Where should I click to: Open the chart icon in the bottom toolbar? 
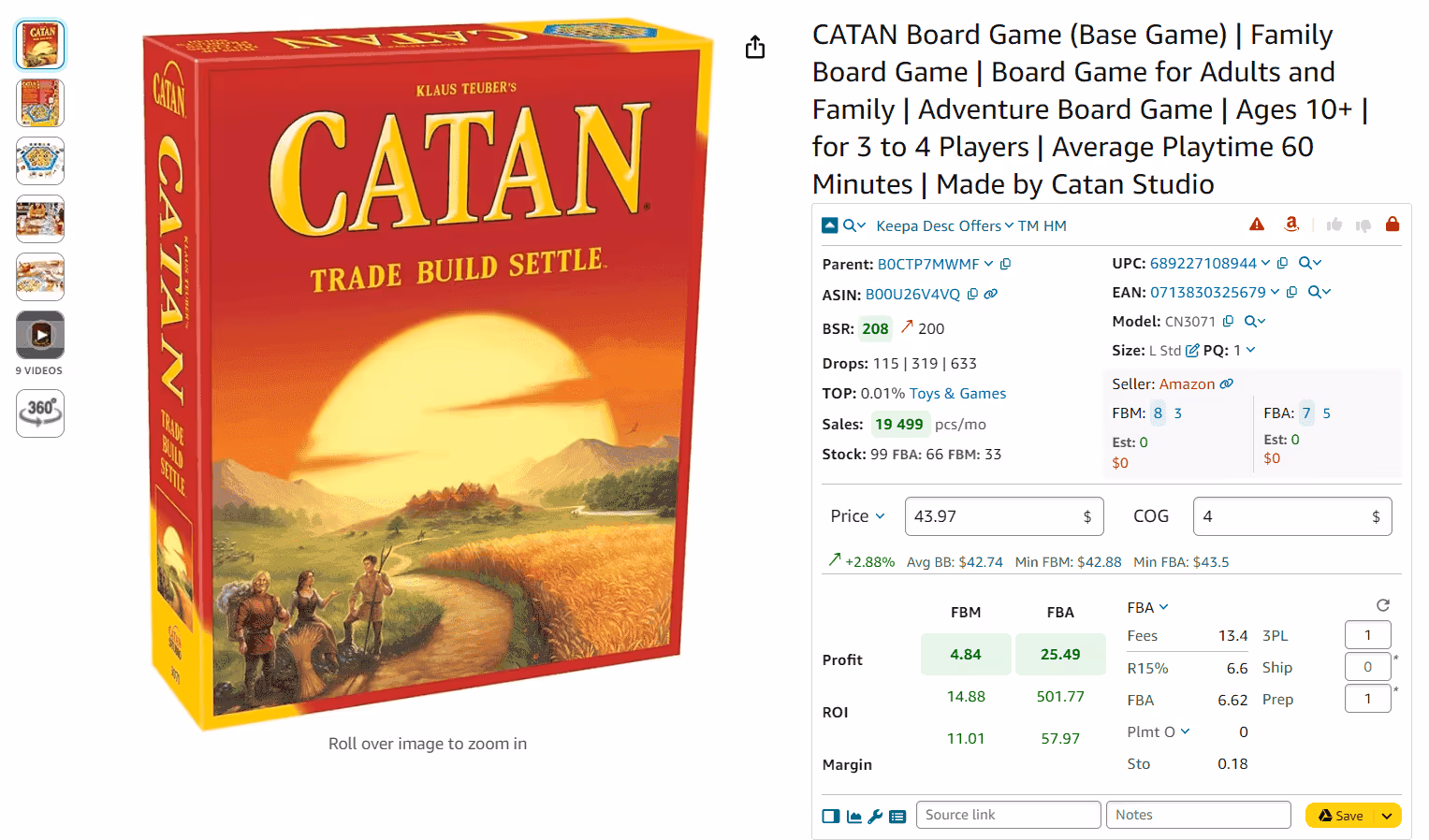click(x=854, y=817)
